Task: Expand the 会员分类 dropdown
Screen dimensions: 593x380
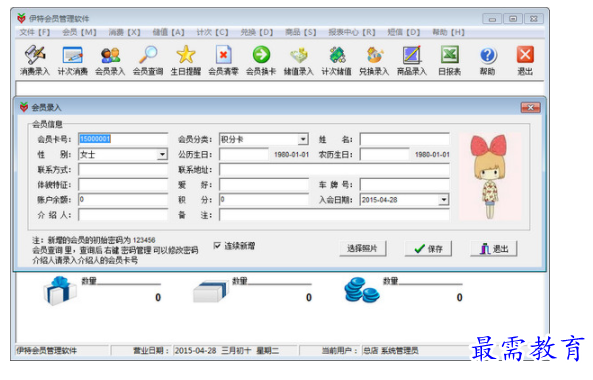Action: click(x=303, y=139)
